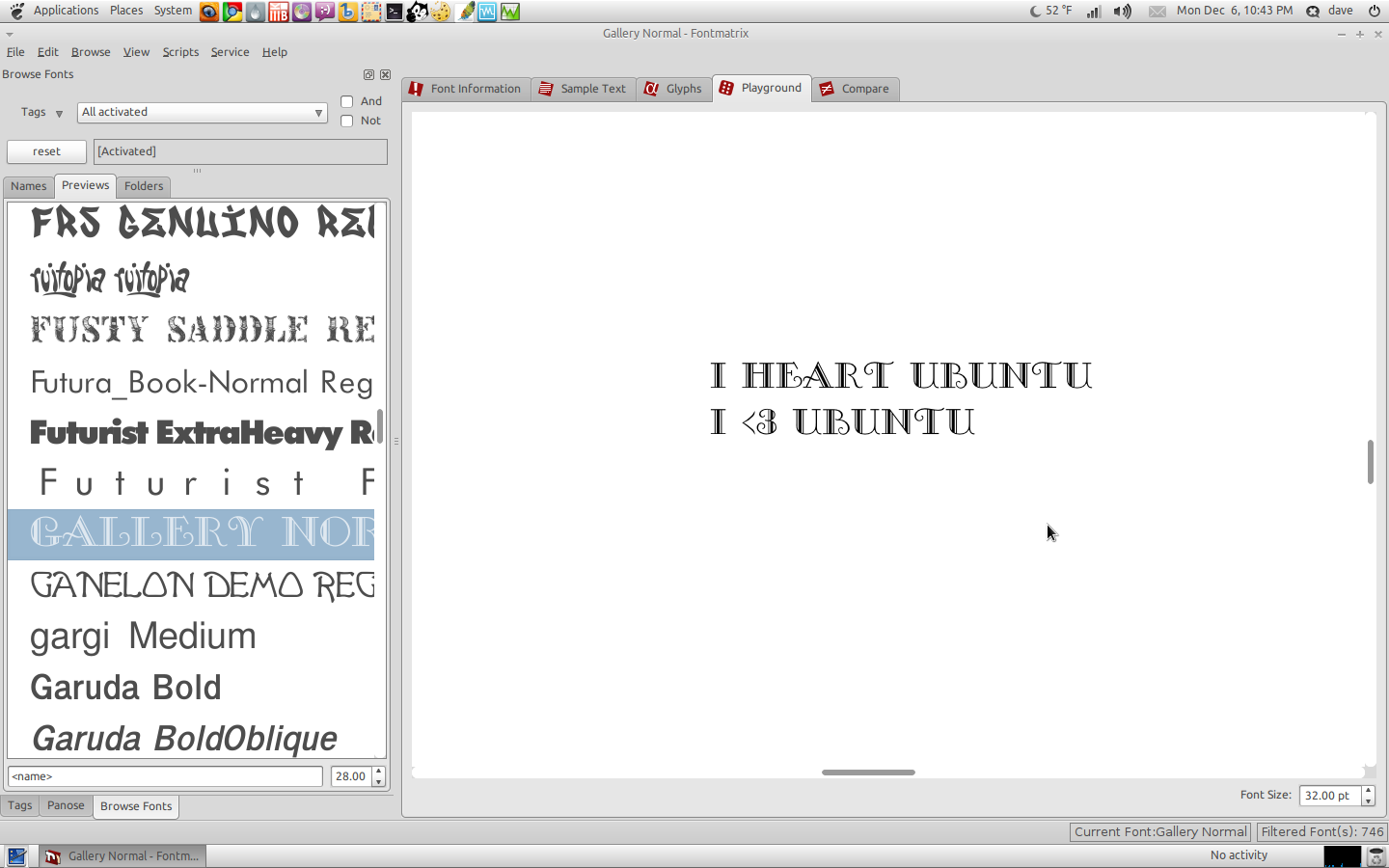
Task: Open the mail envelope indicator
Action: 1157,12
